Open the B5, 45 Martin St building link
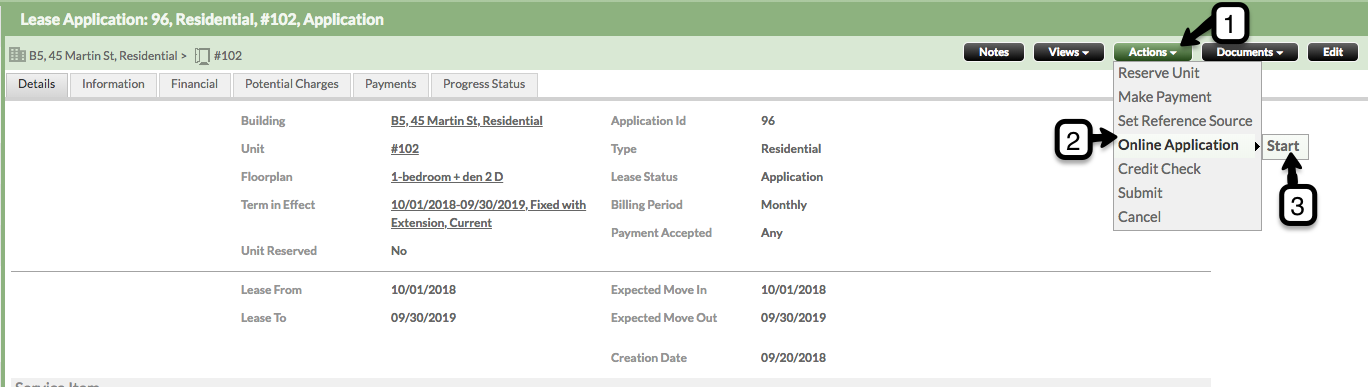The height and width of the screenshot is (387, 1368). pyautogui.click(x=467, y=121)
